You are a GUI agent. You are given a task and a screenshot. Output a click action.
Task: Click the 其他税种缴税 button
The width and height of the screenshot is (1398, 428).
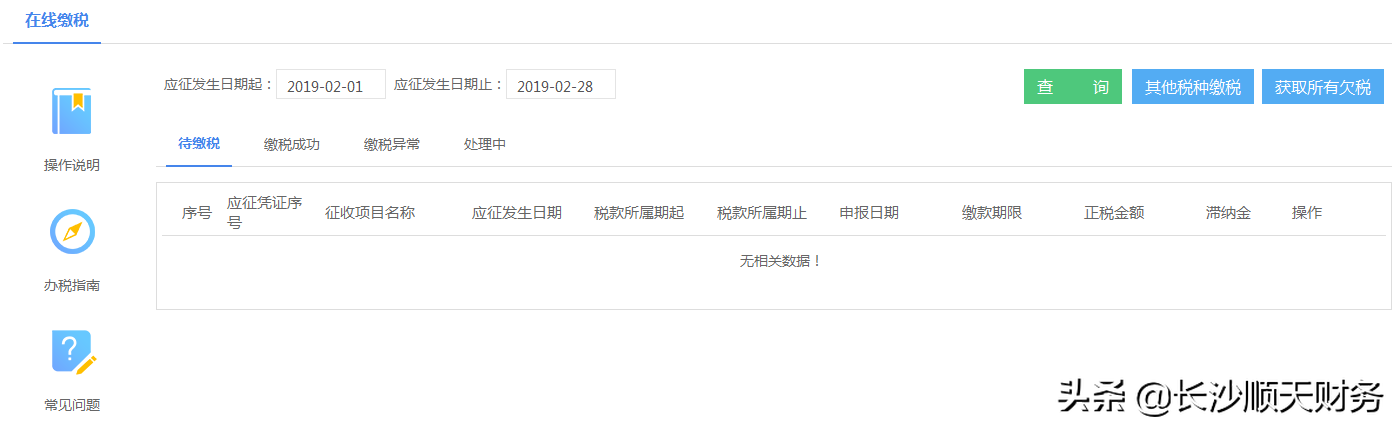click(x=1193, y=87)
